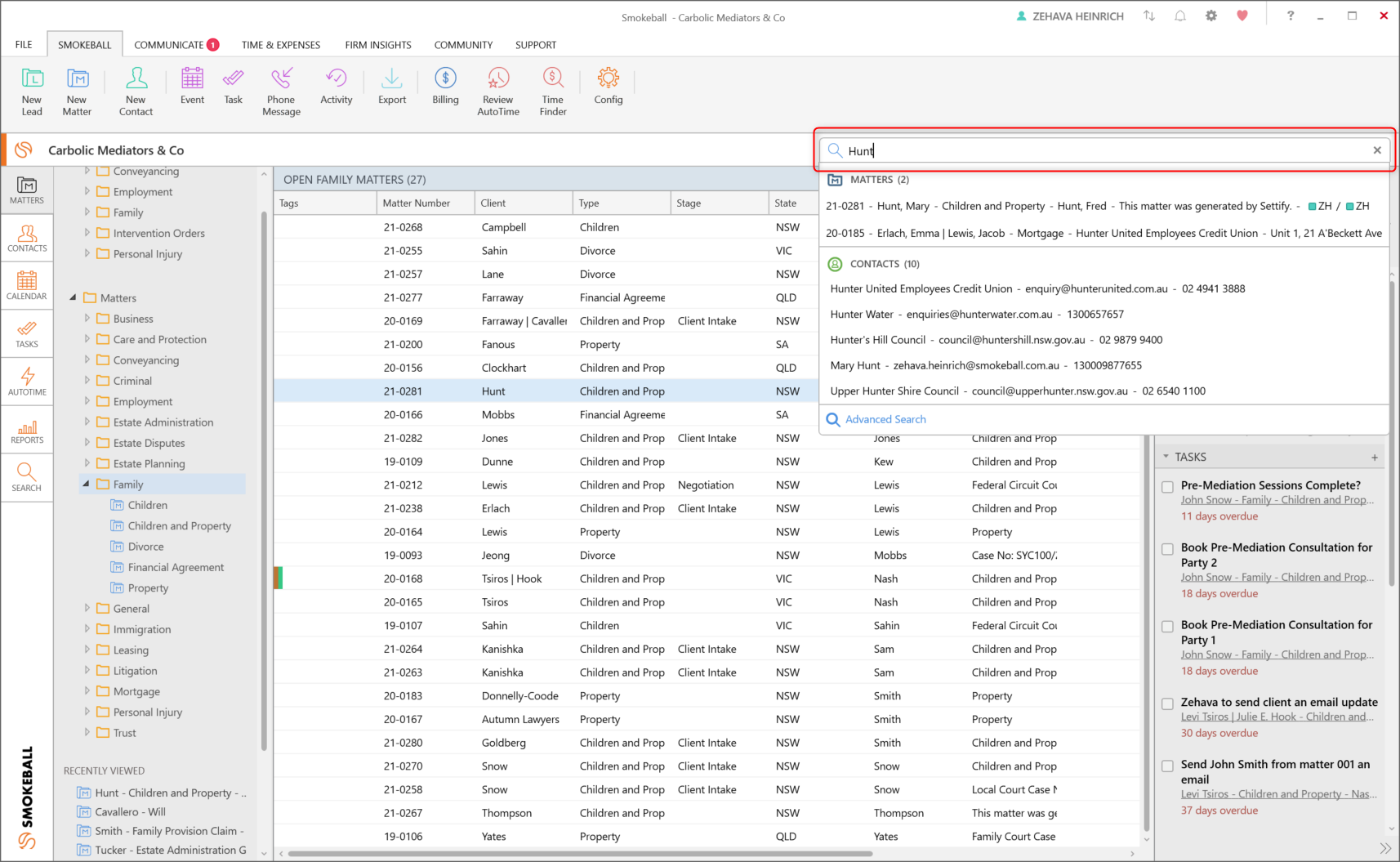
Task: Open Review AutoTime
Action: 498,91
